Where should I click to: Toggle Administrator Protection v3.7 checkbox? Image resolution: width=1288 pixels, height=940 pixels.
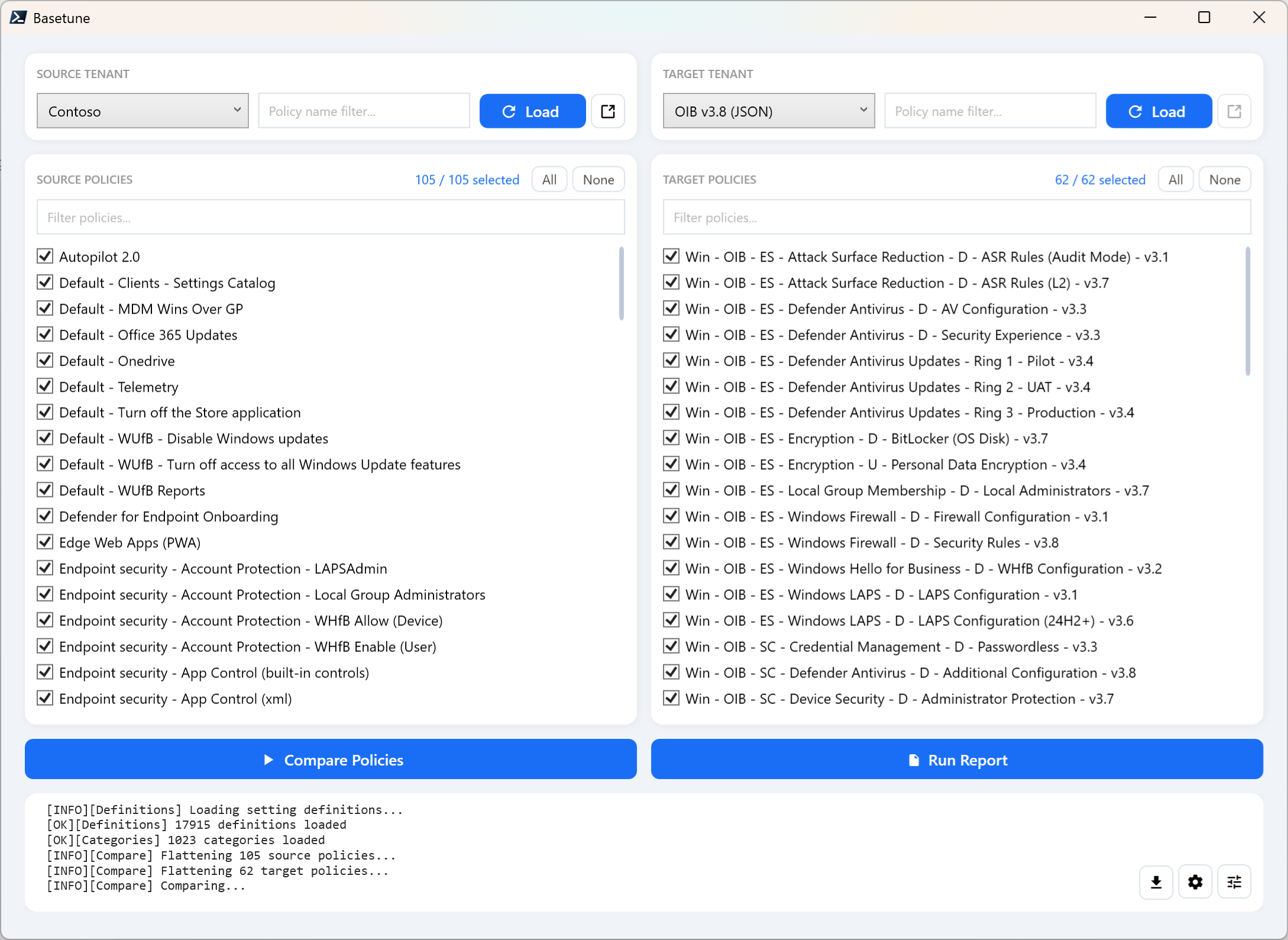[671, 698]
